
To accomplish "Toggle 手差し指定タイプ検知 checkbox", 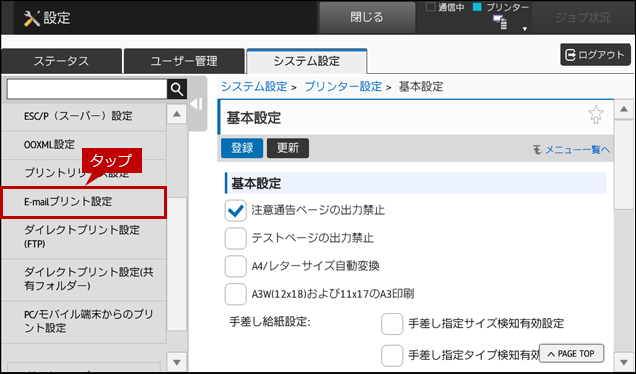I will (x=392, y=355).
